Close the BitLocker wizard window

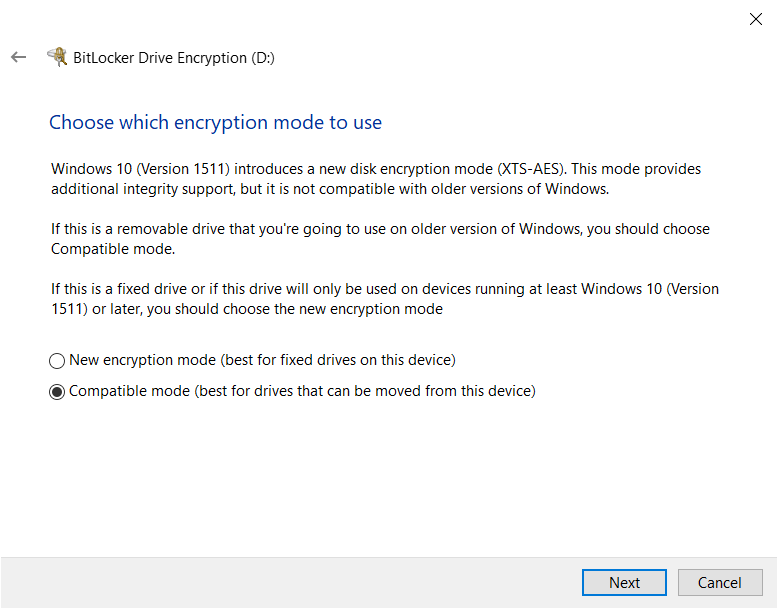point(756,18)
